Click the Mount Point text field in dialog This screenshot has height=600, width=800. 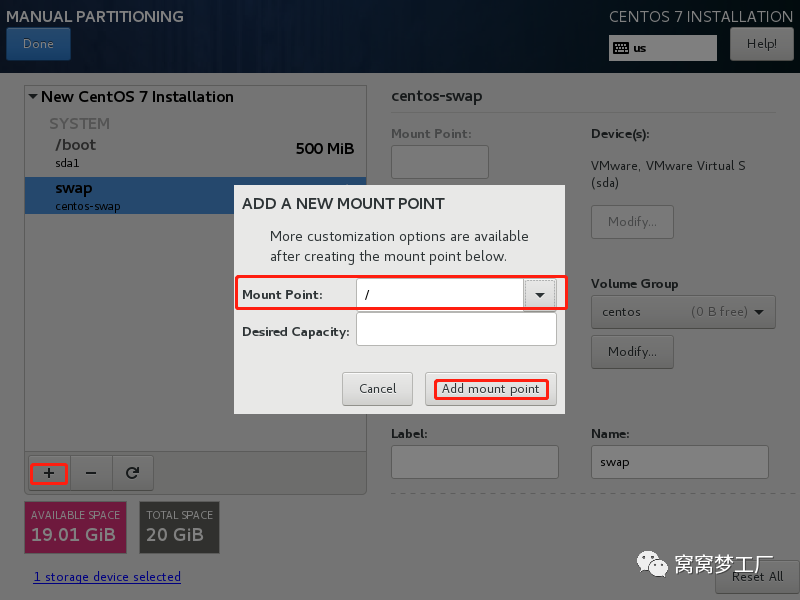440,294
